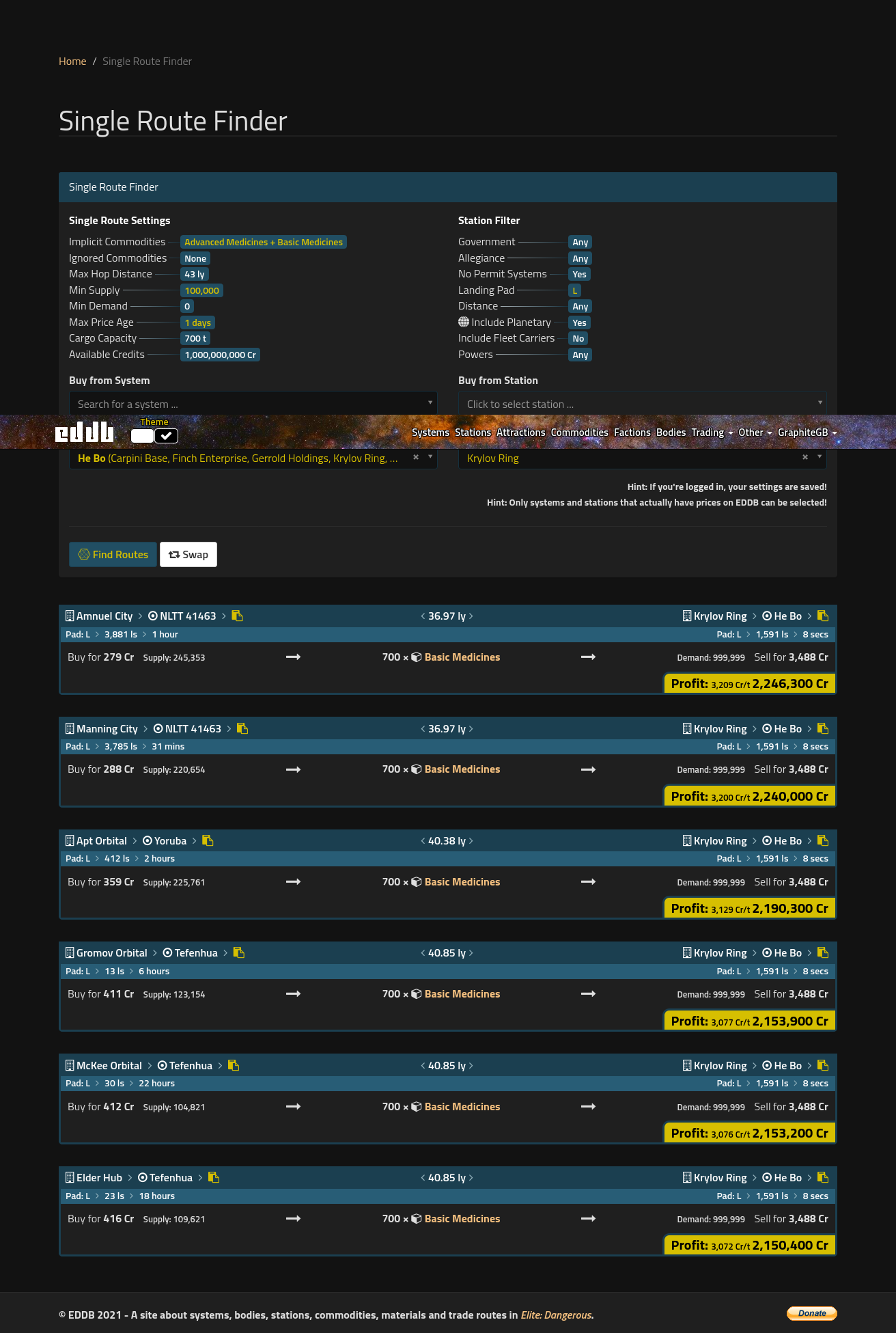896x1333 pixels.
Task: Toggle Include Planetary Yes setting
Action: pos(579,322)
